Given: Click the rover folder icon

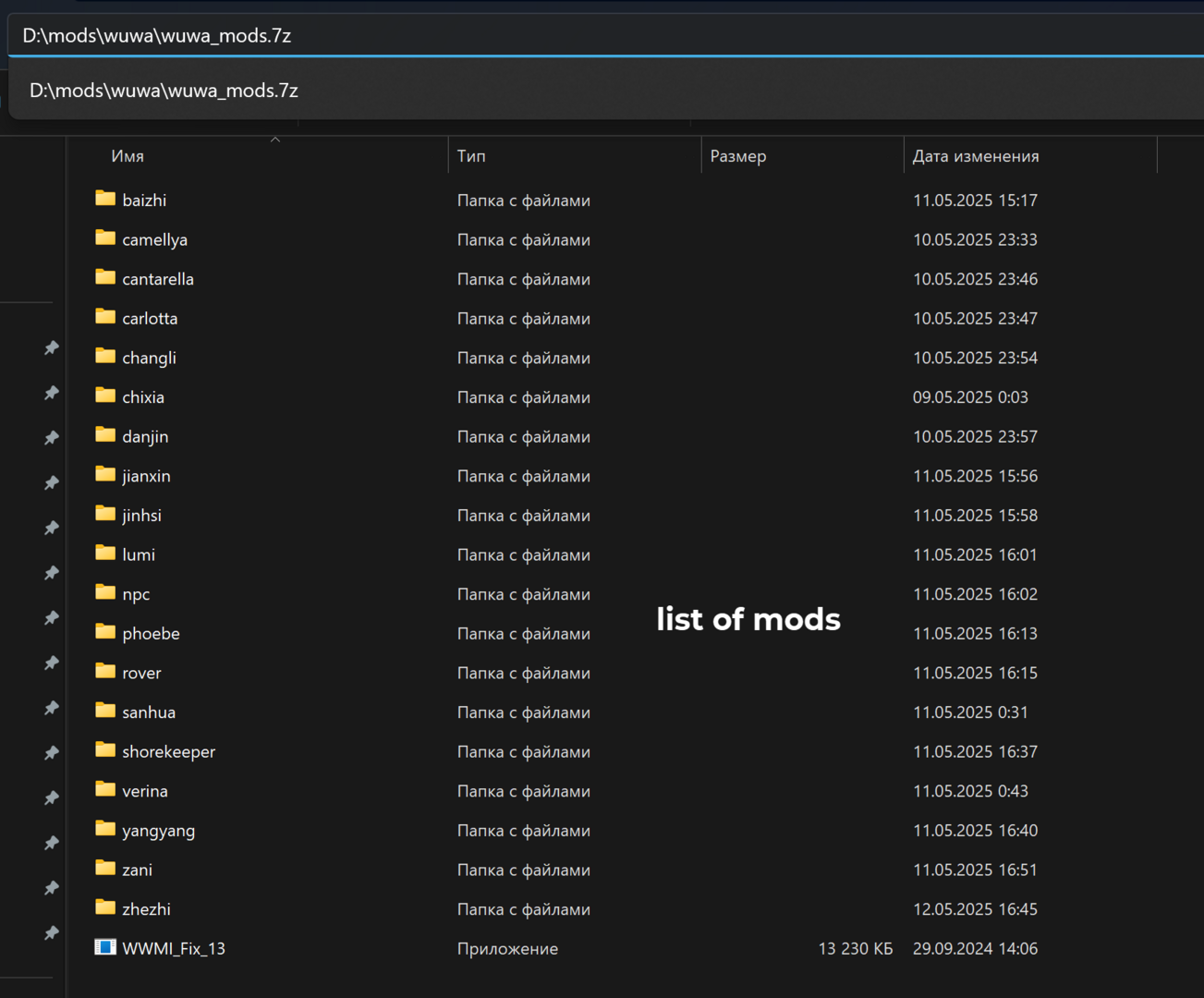Looking at the screenshot, I should [105, 672].
